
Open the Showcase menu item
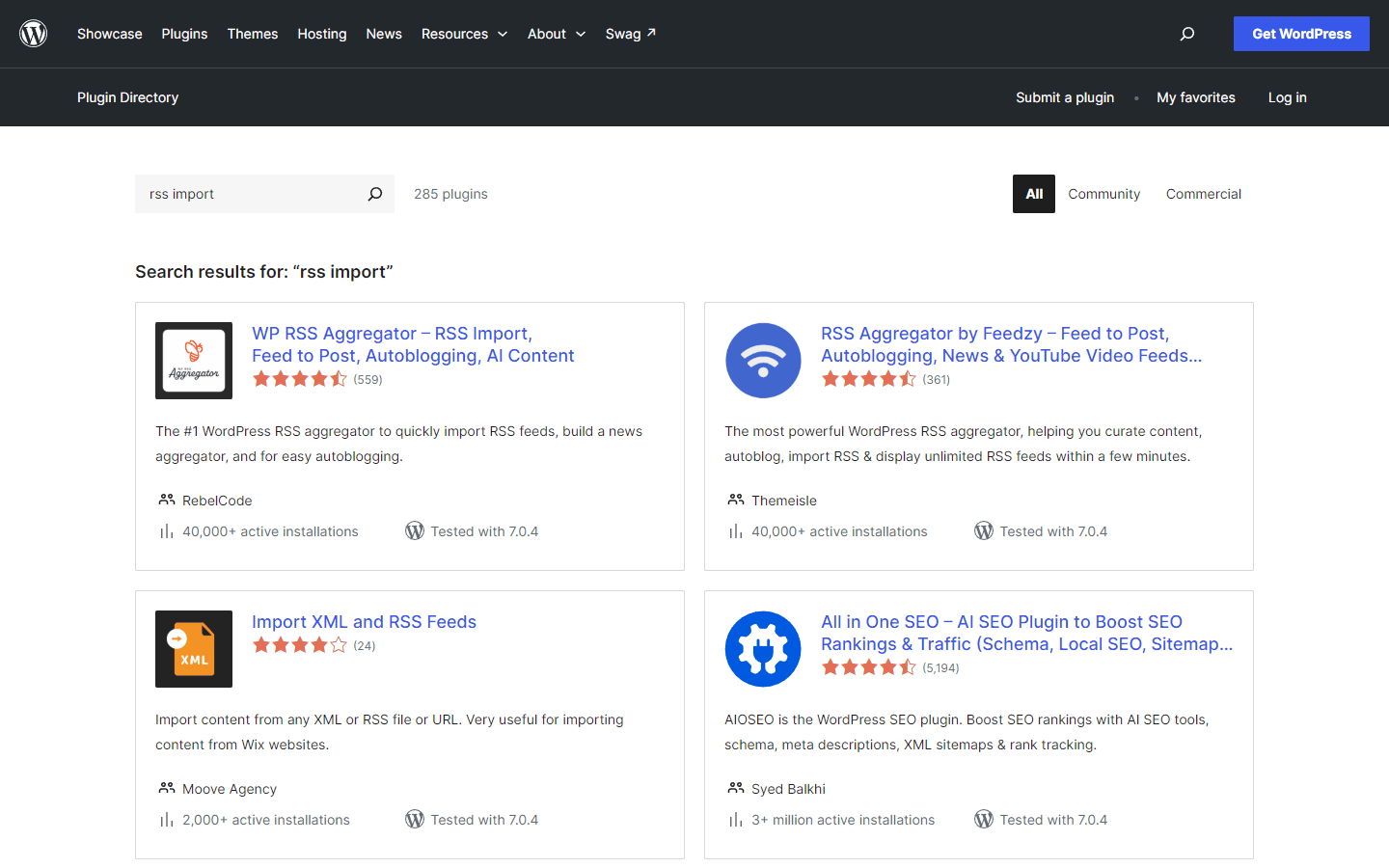pyautogui.click(x=110, y=34)
